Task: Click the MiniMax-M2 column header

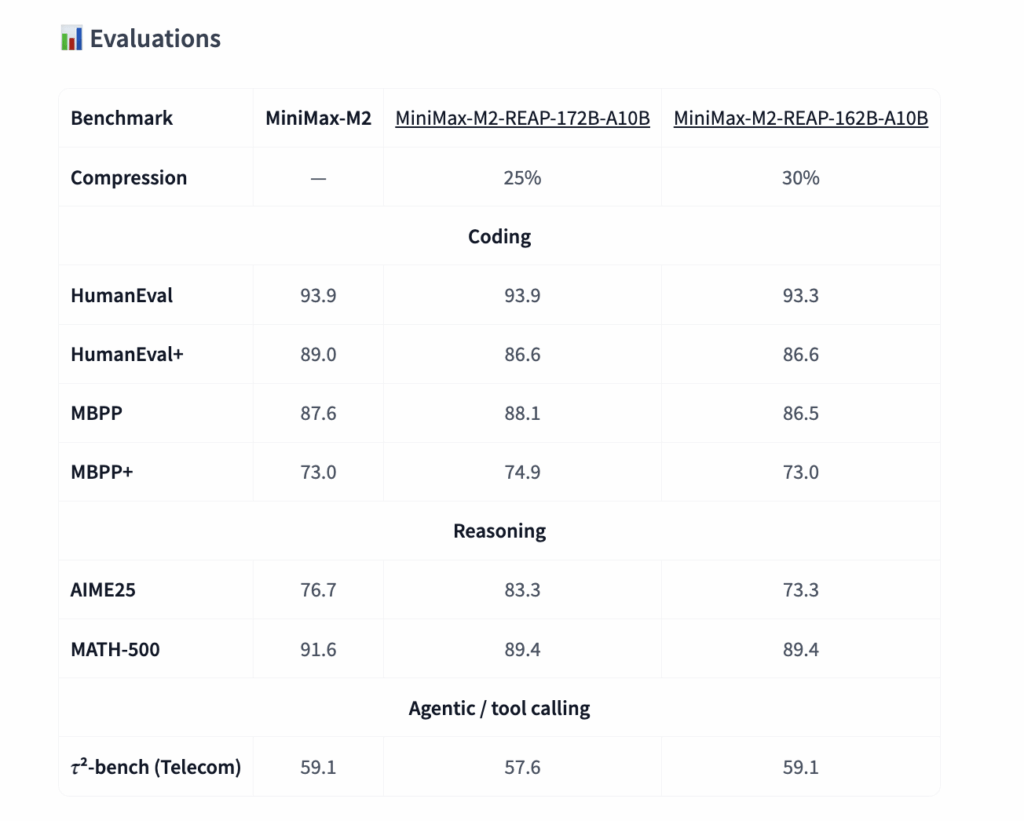Action: point(318,118)
